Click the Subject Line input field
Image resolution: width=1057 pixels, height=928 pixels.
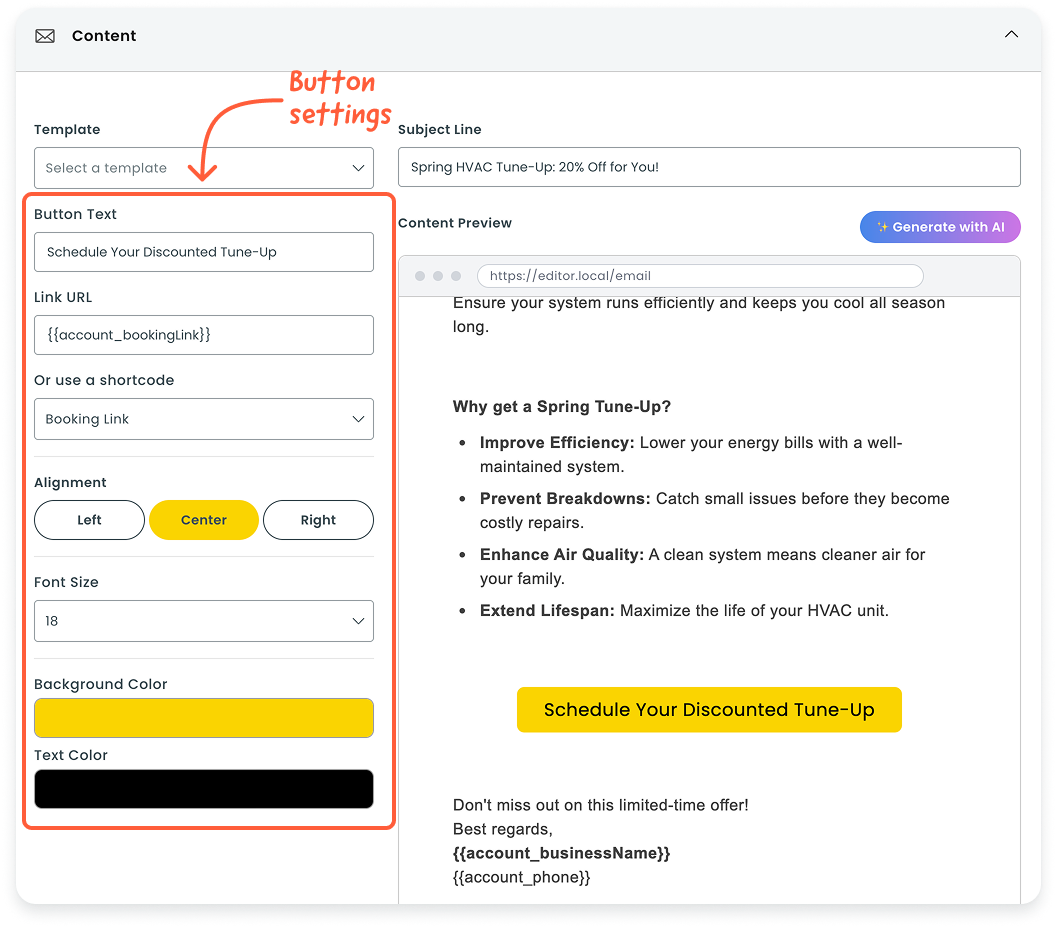[x=709, y=167]
